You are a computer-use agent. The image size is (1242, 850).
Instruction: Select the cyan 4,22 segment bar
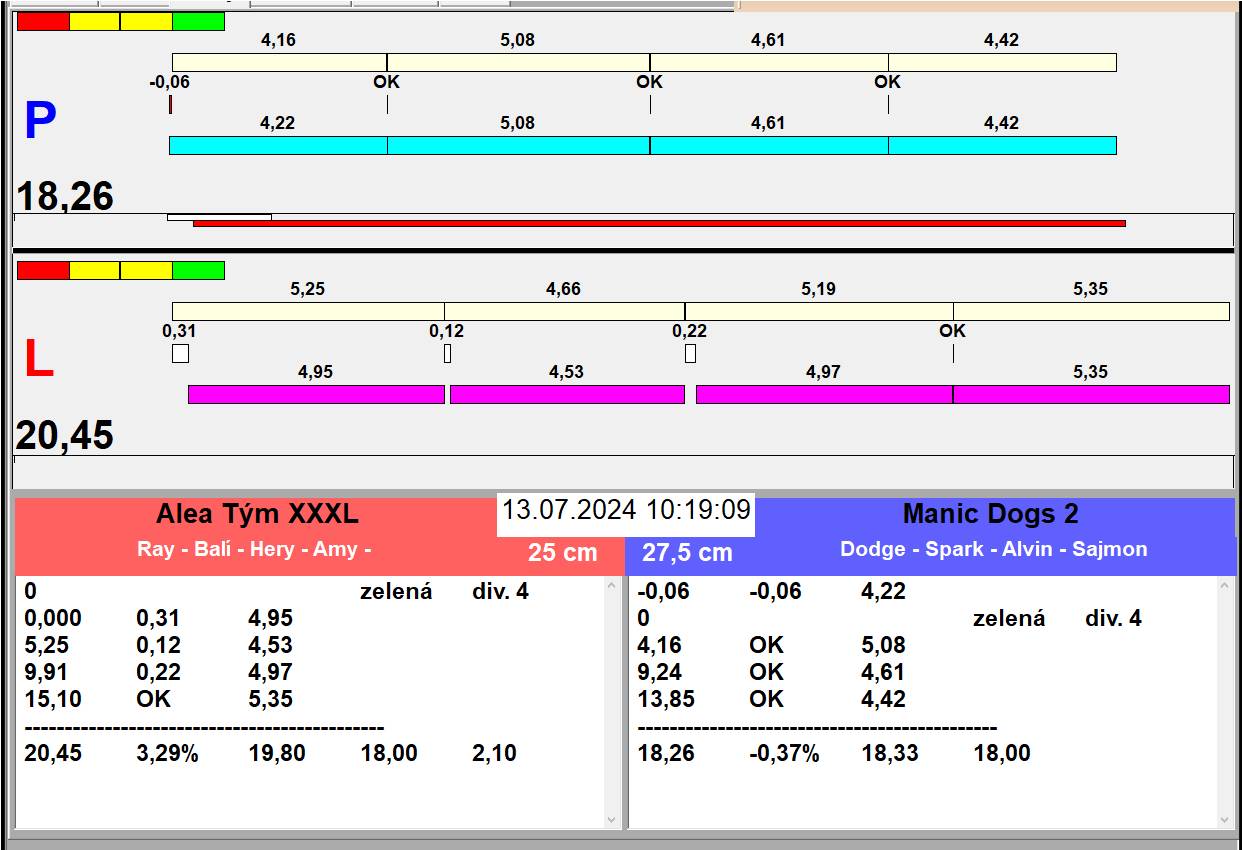(x=278, y=145)
